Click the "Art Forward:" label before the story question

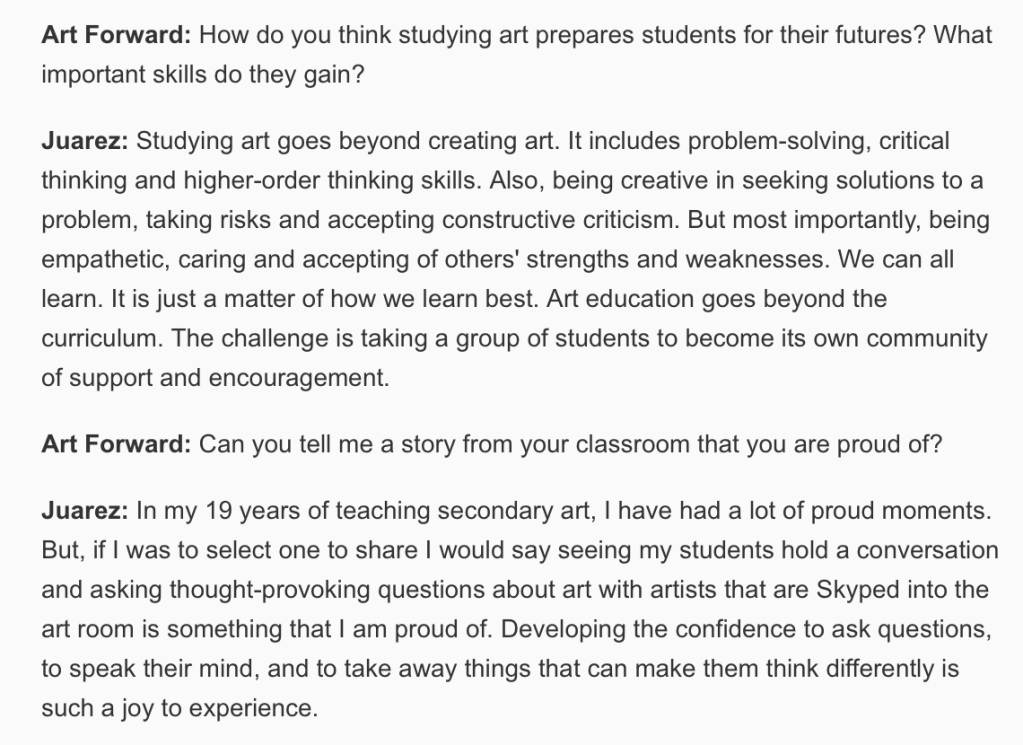coord(115,445)
